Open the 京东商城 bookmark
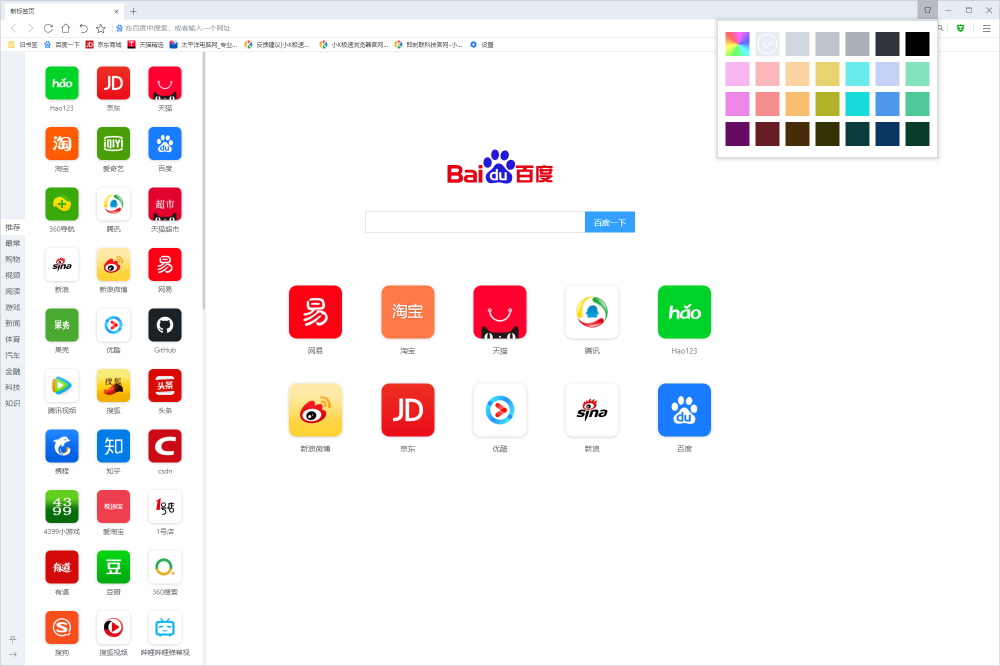Viewport: 1000px width, 666px height. click(x=103, y=45)
